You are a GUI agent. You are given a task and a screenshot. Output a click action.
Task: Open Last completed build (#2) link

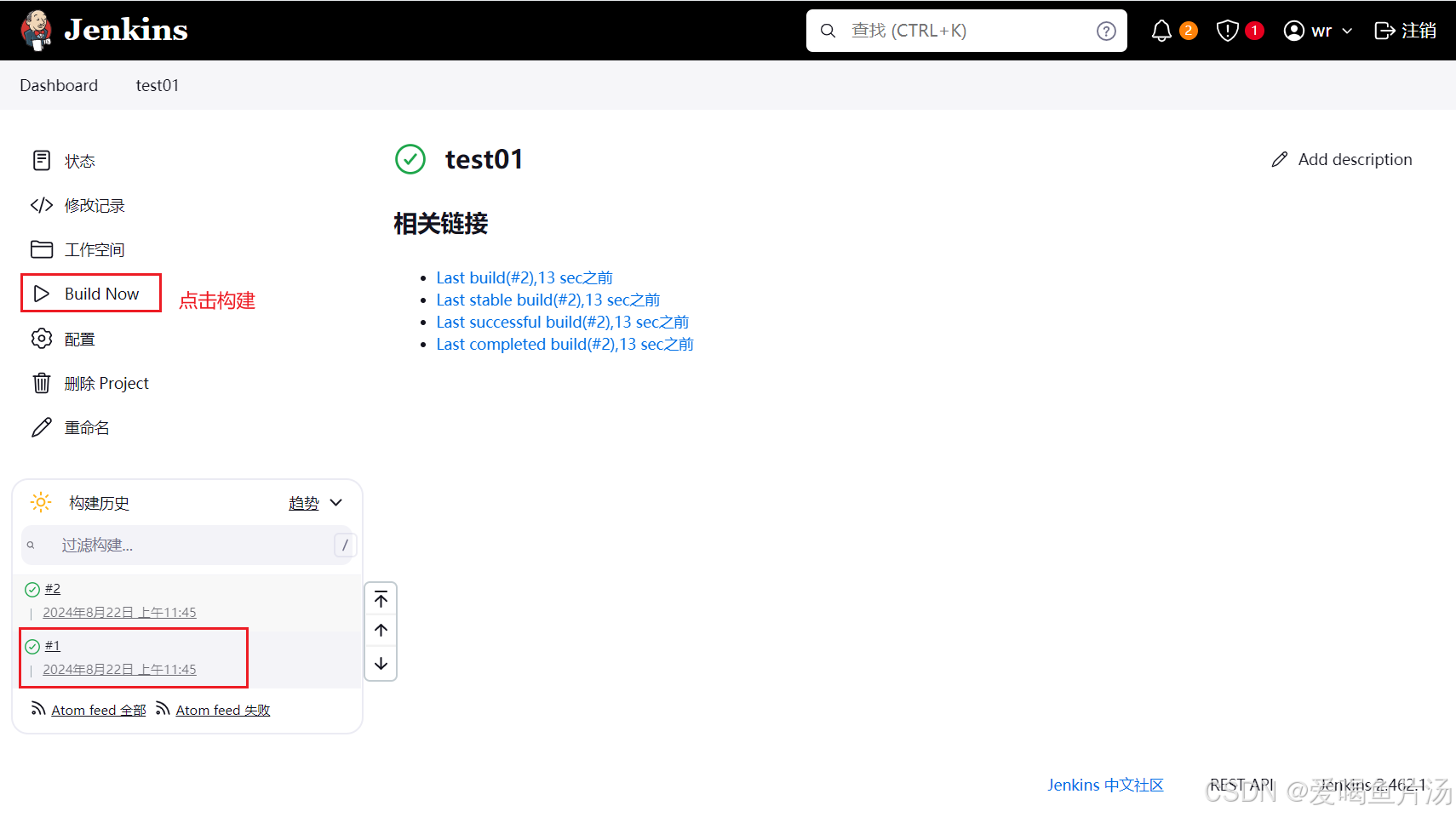(x=565, y=344)
